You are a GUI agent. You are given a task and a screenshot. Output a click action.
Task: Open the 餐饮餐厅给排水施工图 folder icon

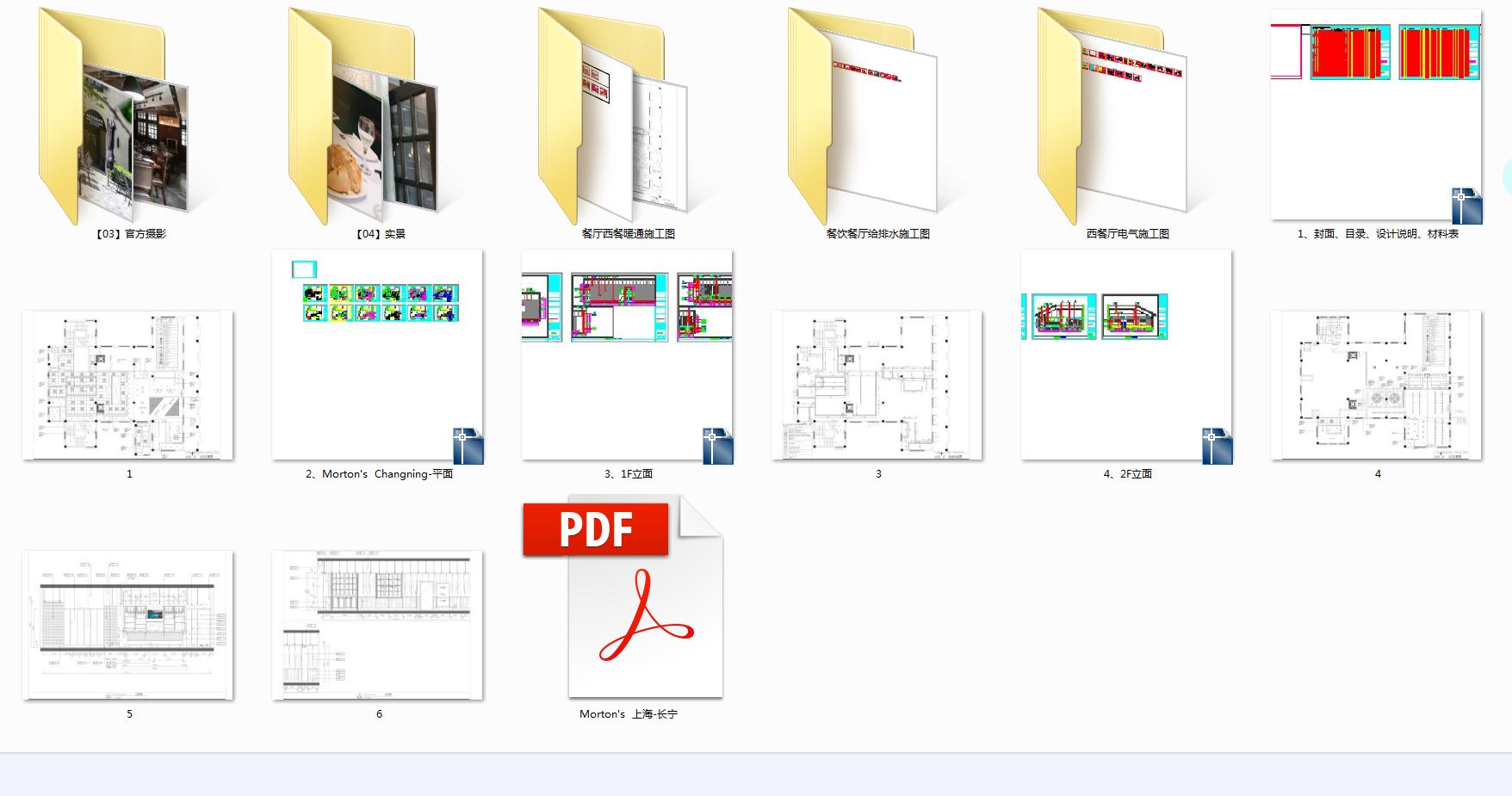tap(862, 117)
